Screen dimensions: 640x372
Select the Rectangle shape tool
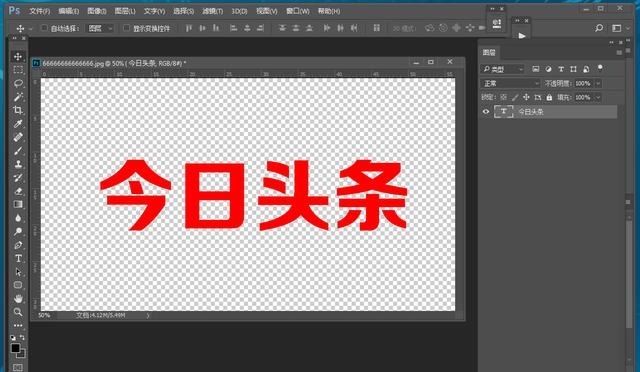click(18, 285)
